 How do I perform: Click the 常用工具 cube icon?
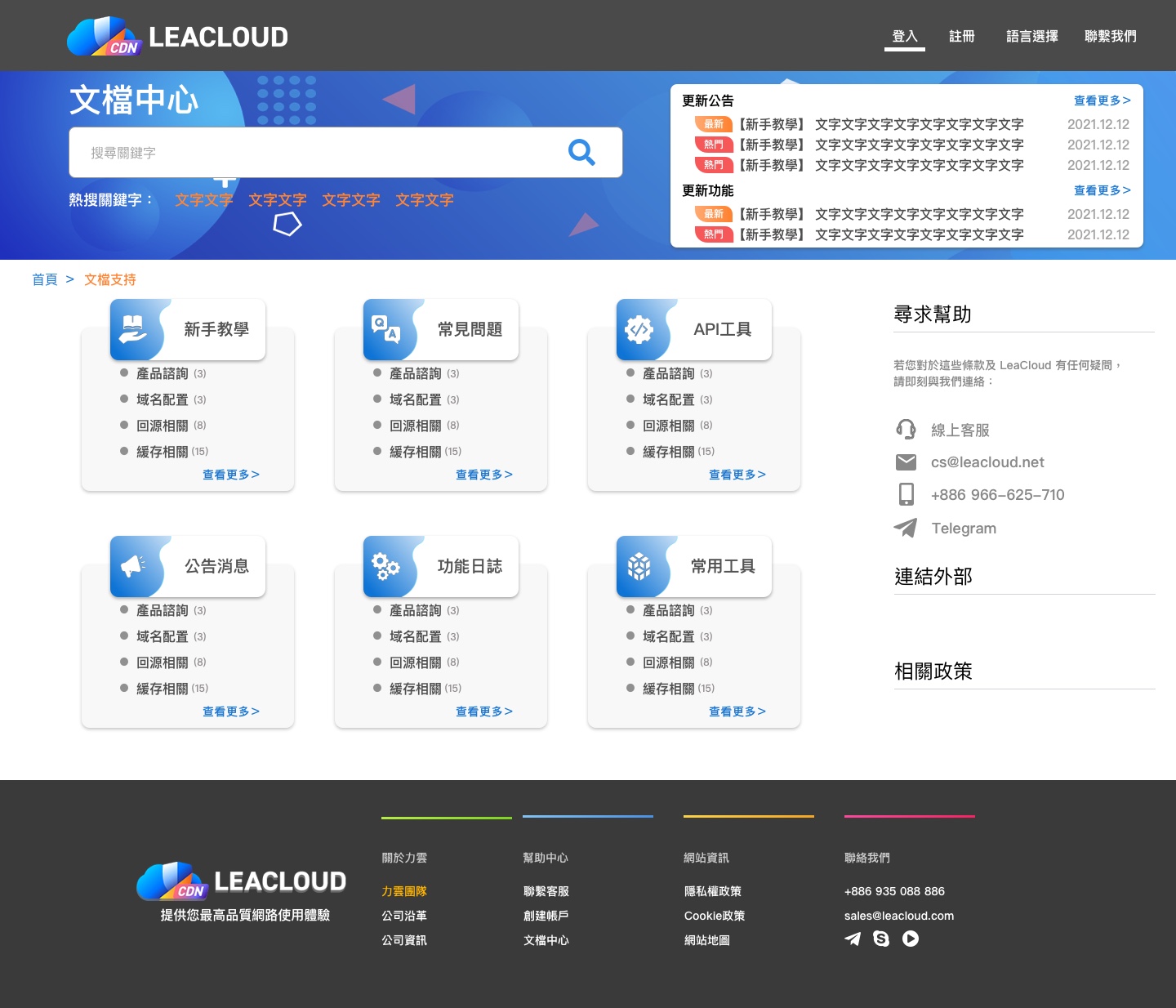click(639, 566)
